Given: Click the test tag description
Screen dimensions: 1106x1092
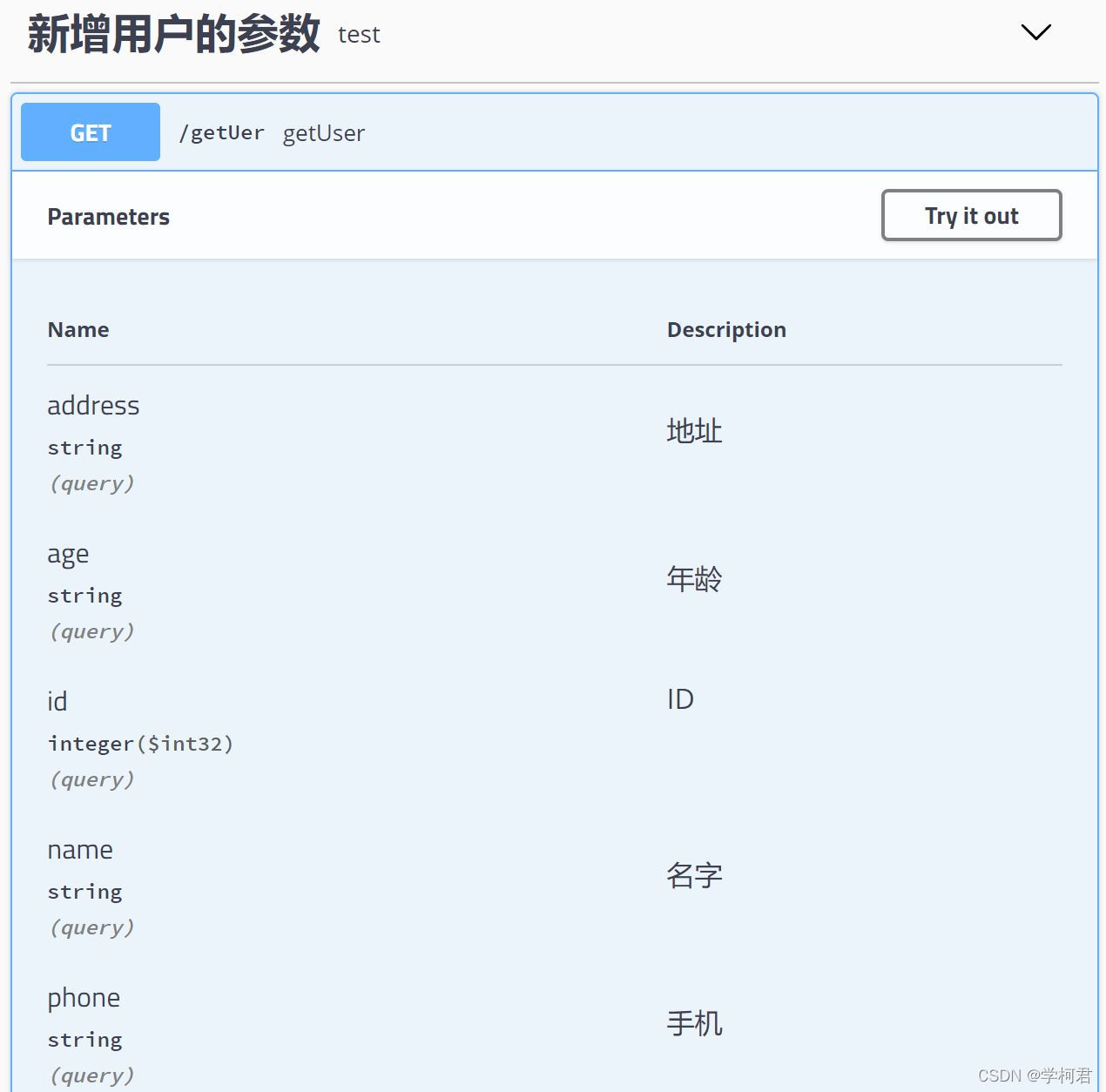Looking at the screenshot, I should (359, 35).
